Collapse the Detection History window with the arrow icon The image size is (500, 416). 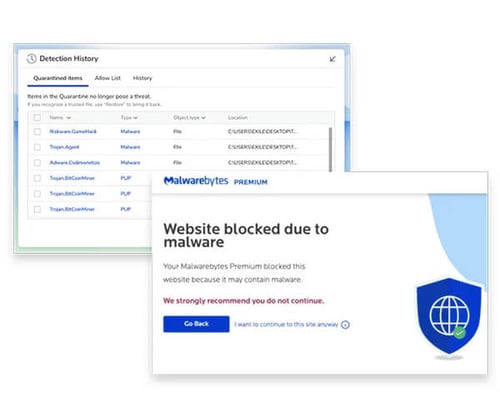coord(332,59)
